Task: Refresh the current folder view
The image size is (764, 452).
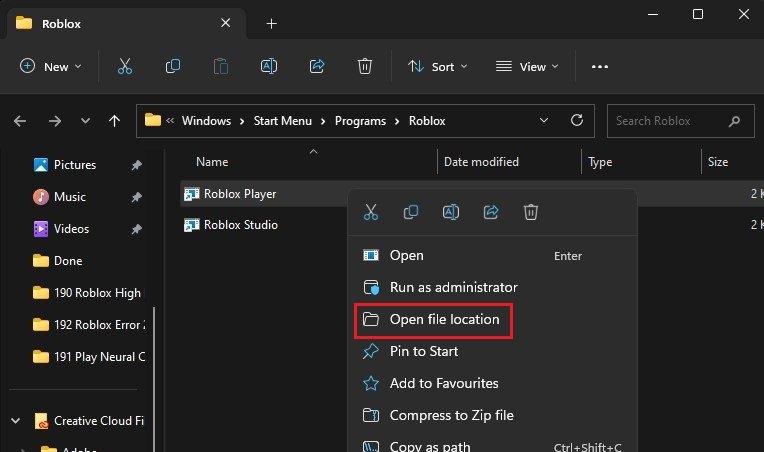Action: (576, 120)
